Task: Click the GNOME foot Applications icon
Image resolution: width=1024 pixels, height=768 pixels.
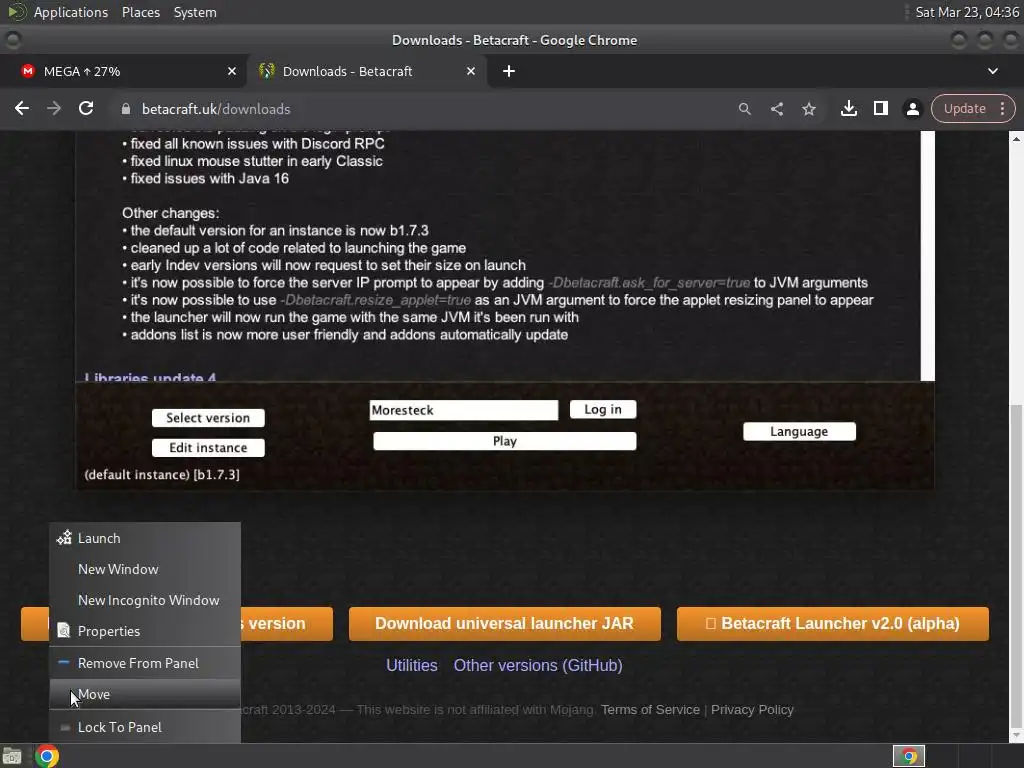Action: tap(16, 12)
